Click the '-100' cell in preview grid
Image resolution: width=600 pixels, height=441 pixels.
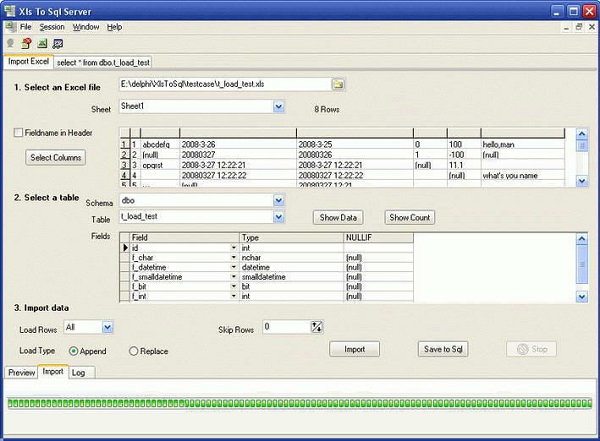pyautogui.click(x=464, y=155)
